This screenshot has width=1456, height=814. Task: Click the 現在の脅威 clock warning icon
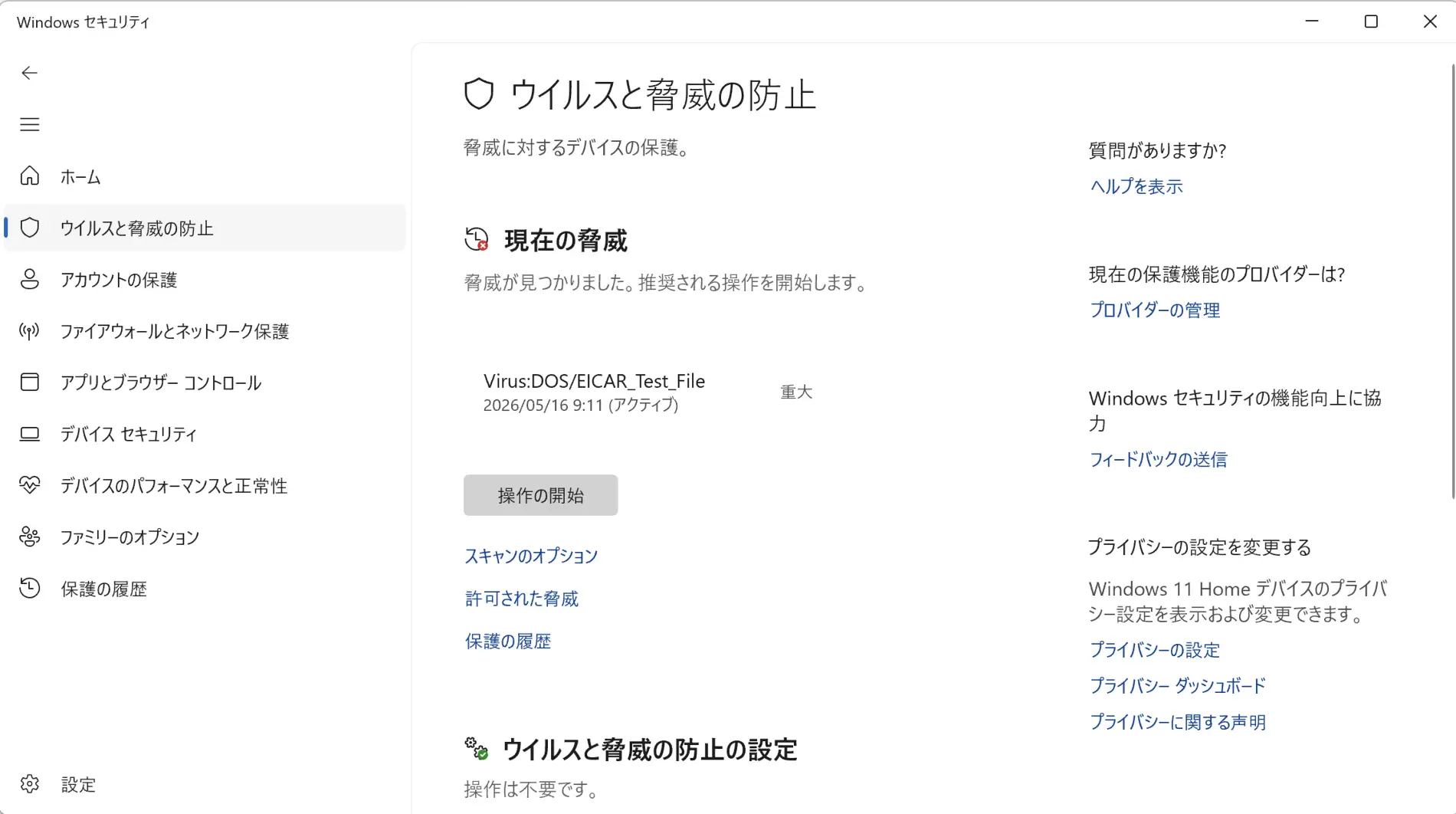point(477,239)
